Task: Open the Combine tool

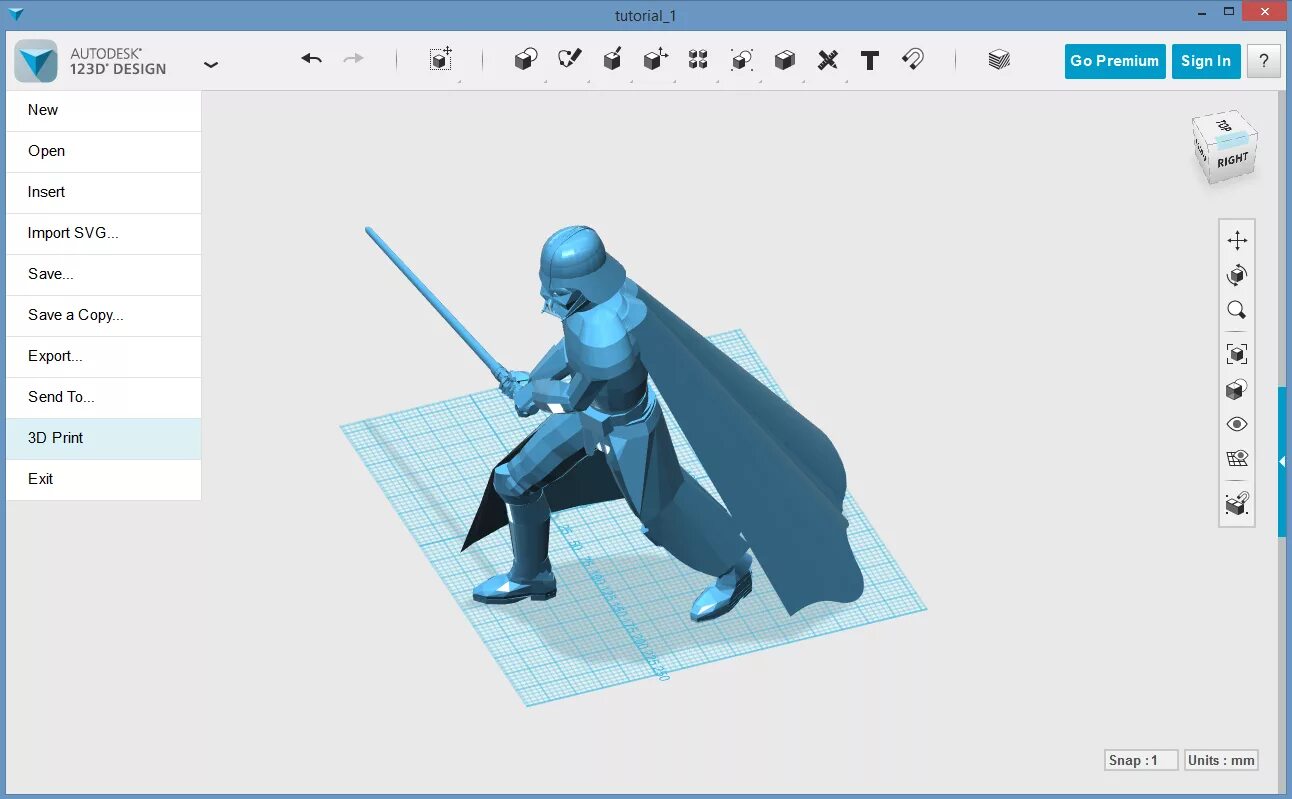Action: point(784,60)
